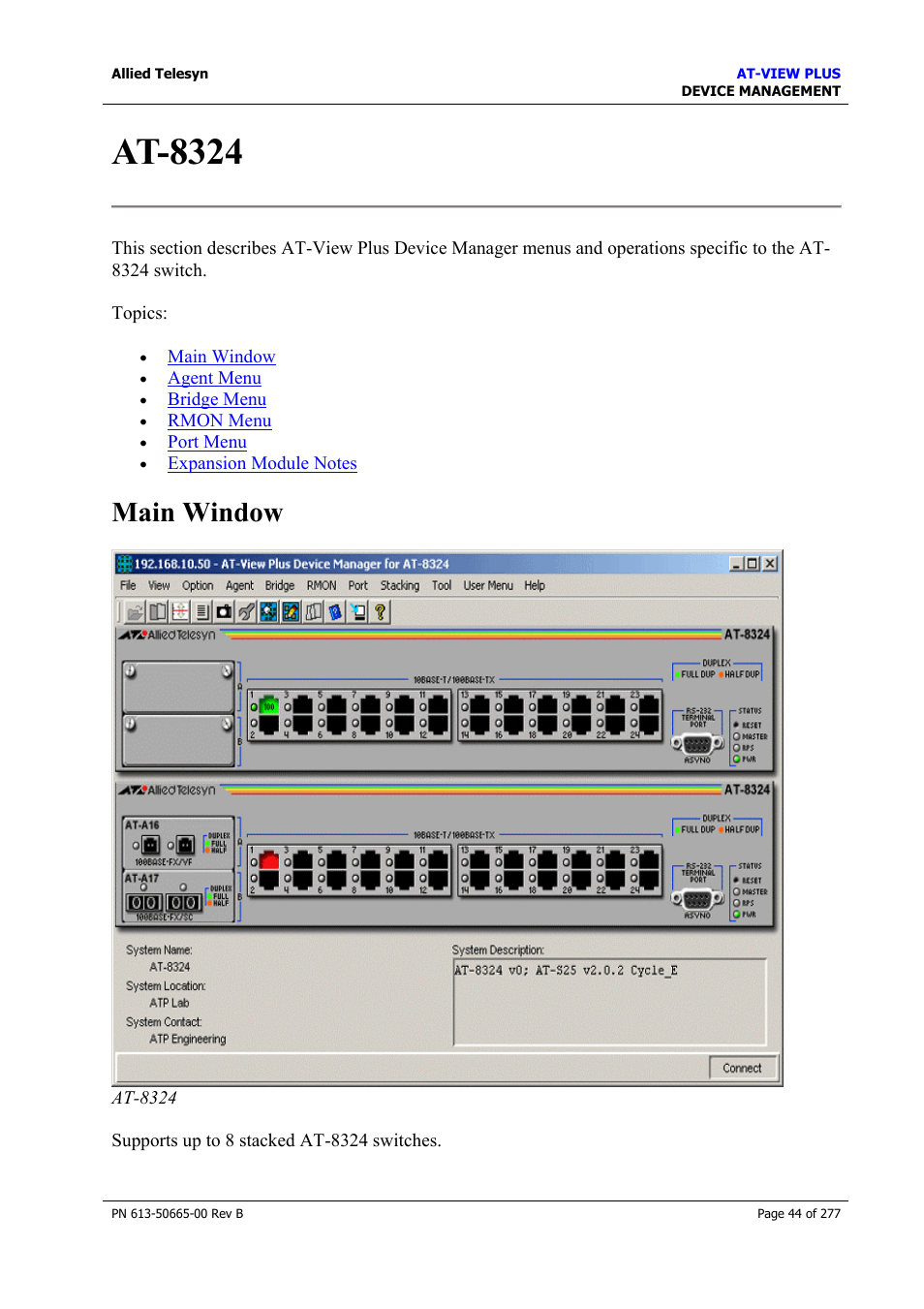The width and height of the screenshot is (924, 1309).
Task: Click the Connect button
Action: [742, 1068]
